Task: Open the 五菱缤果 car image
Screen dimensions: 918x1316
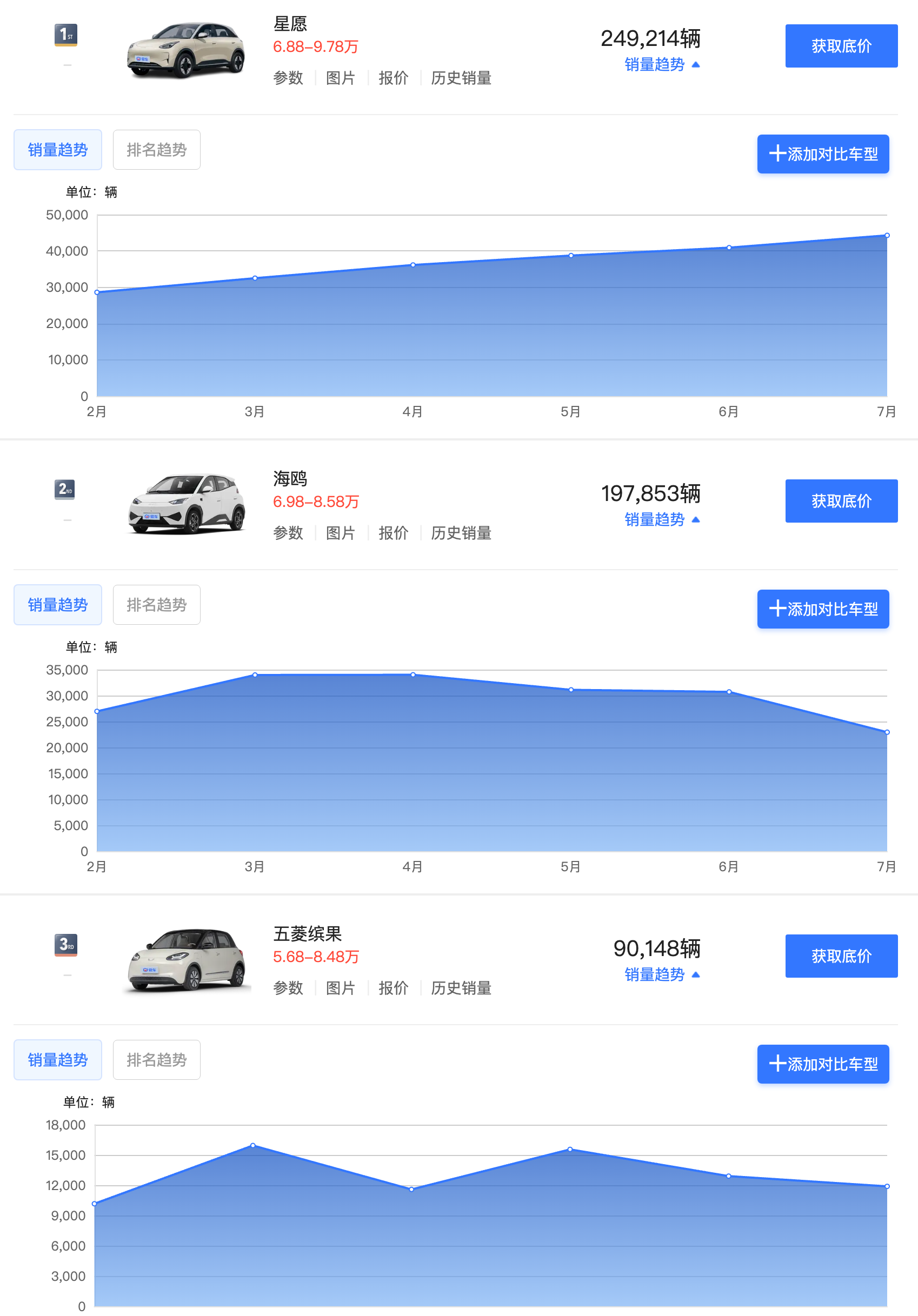Action: click(x=186, y=959)
